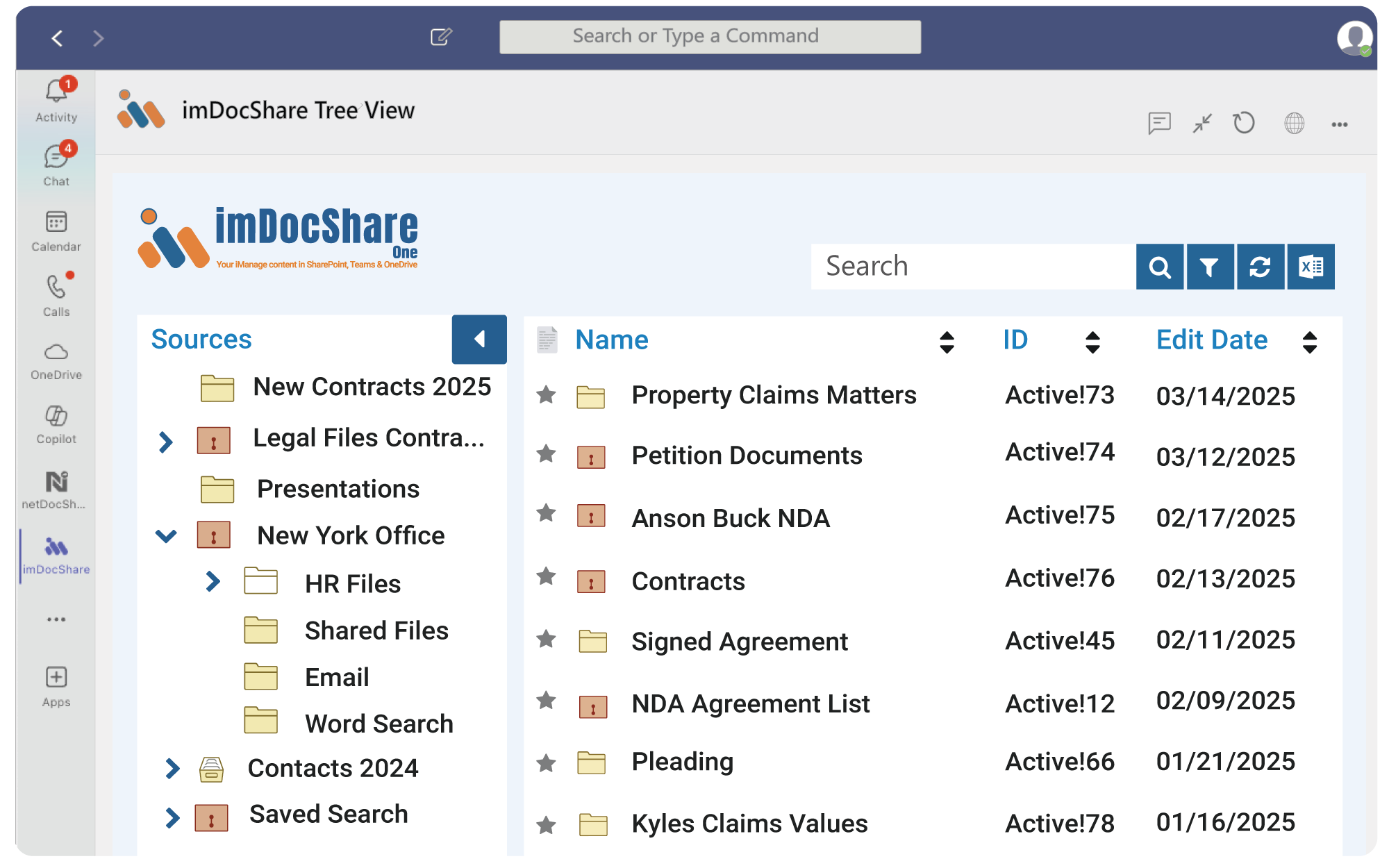Open the netDocShare app
Image resolution: width=1389 pixels, height=868 pixels.
55,490
